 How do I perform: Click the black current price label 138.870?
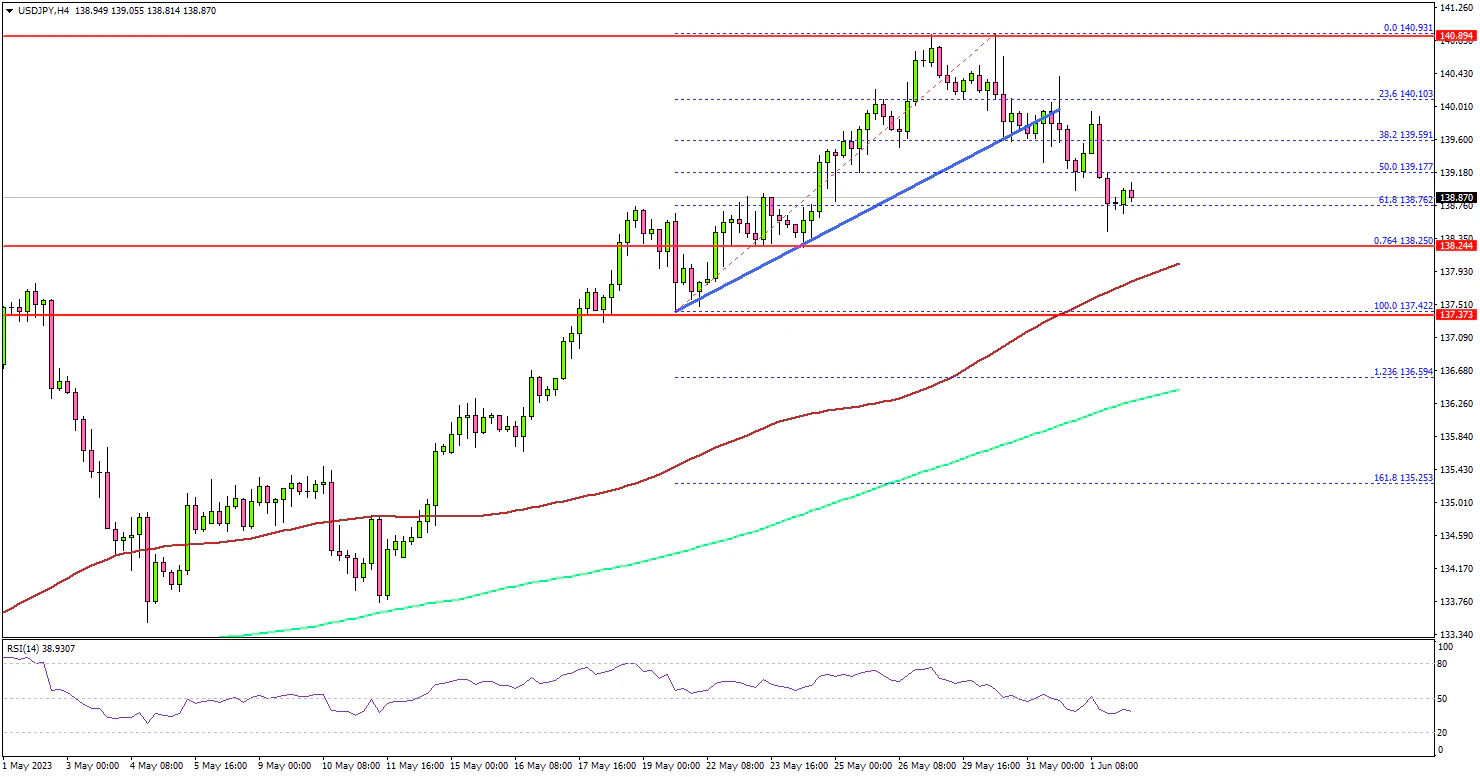(1455, 198)
